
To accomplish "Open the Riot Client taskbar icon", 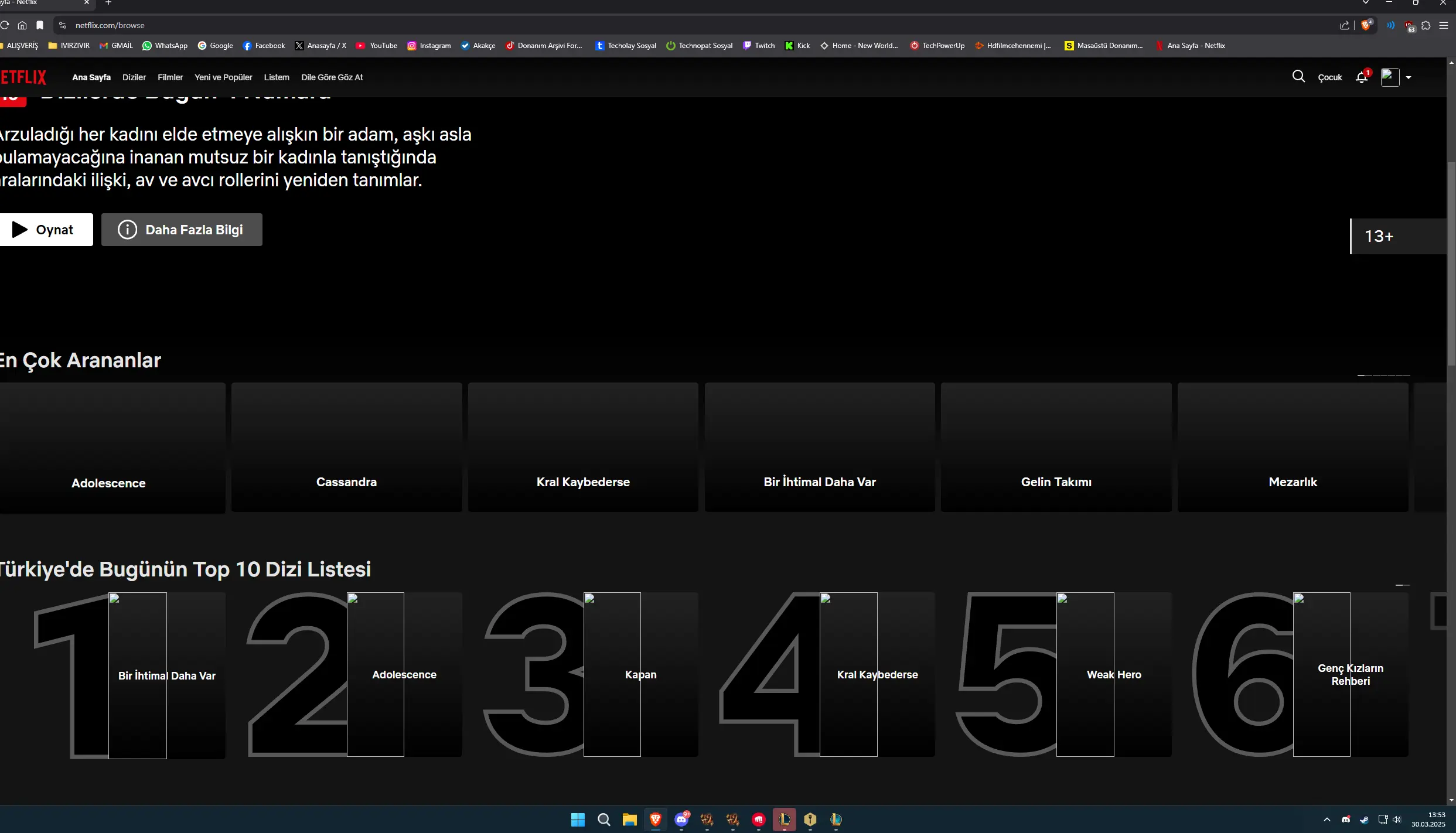I will coord(759,820).
